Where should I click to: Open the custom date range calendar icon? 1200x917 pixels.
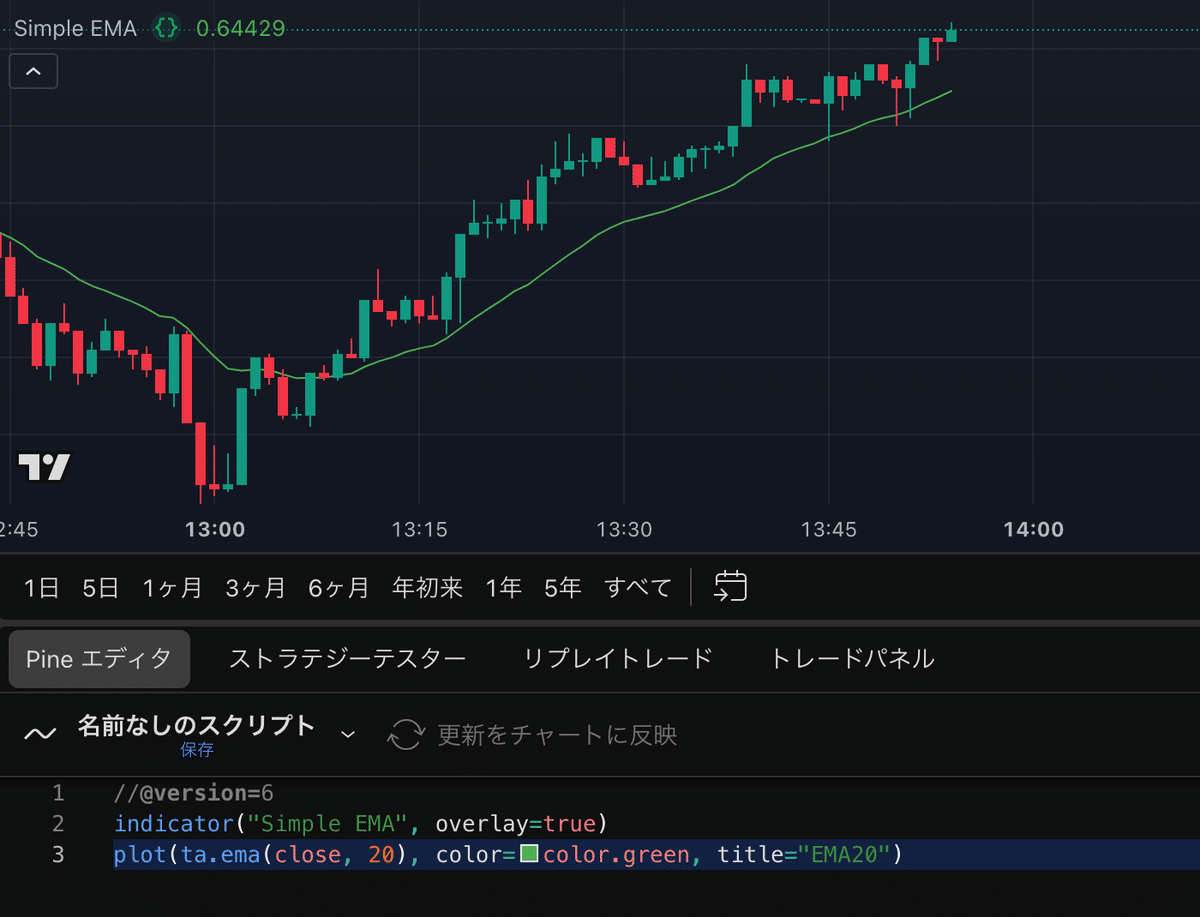(x=731, y=587)
